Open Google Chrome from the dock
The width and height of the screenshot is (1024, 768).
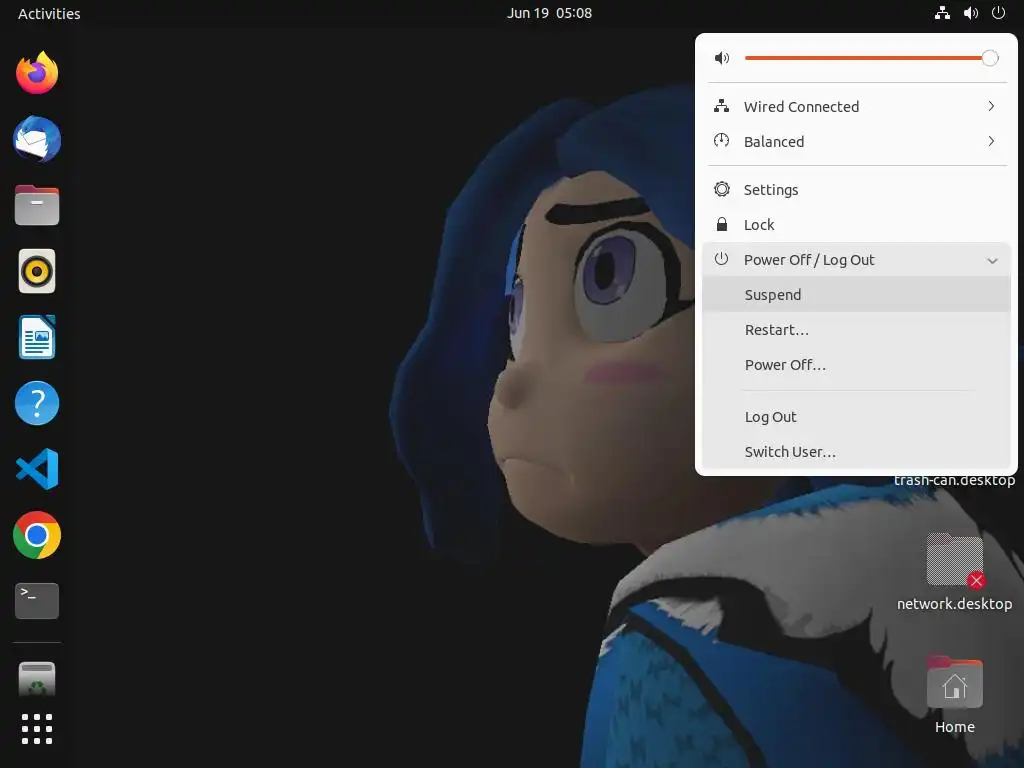[37, 535]
